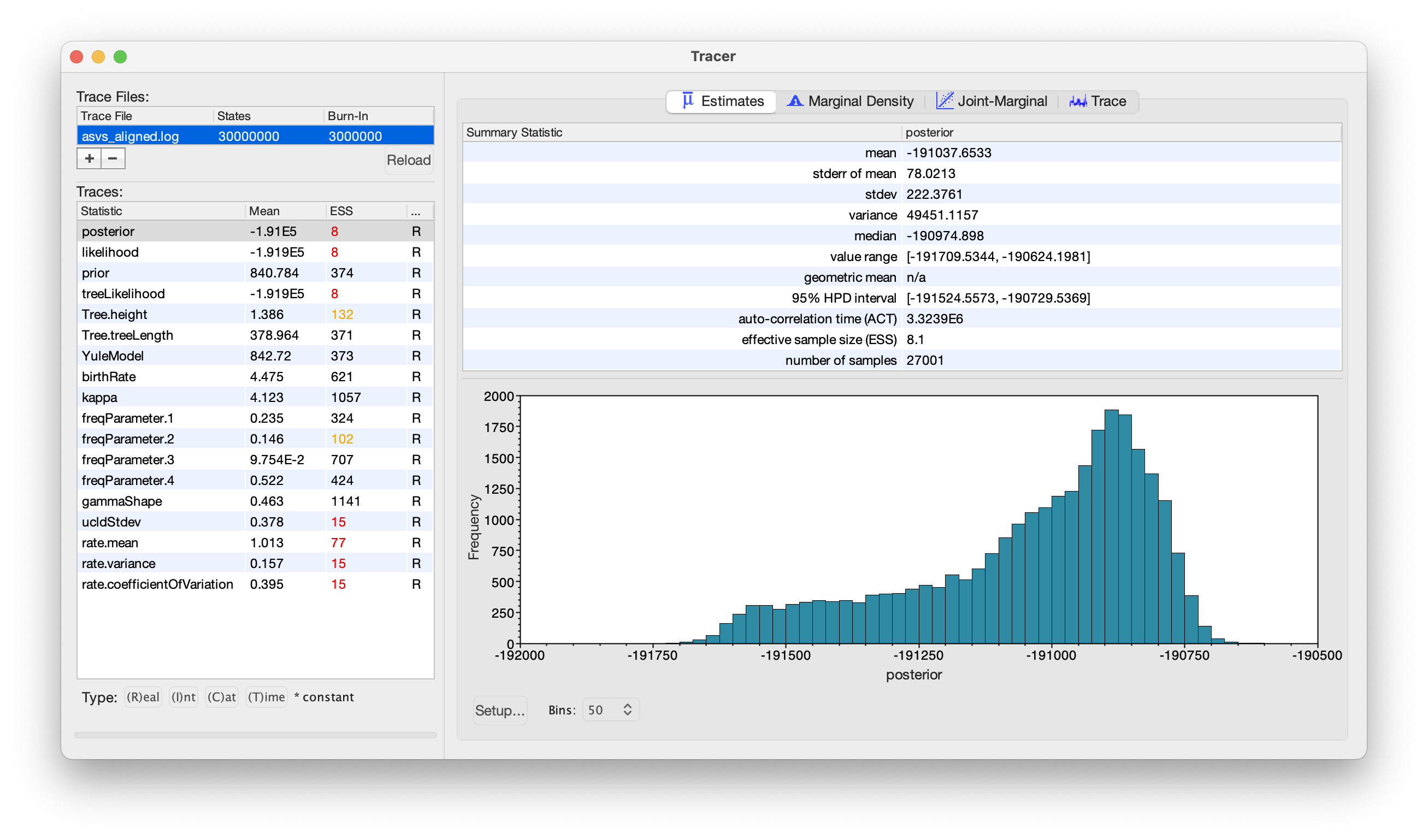Click the Reload button
Viewport: 1428px width, 840px height.
tap(409, 160)
